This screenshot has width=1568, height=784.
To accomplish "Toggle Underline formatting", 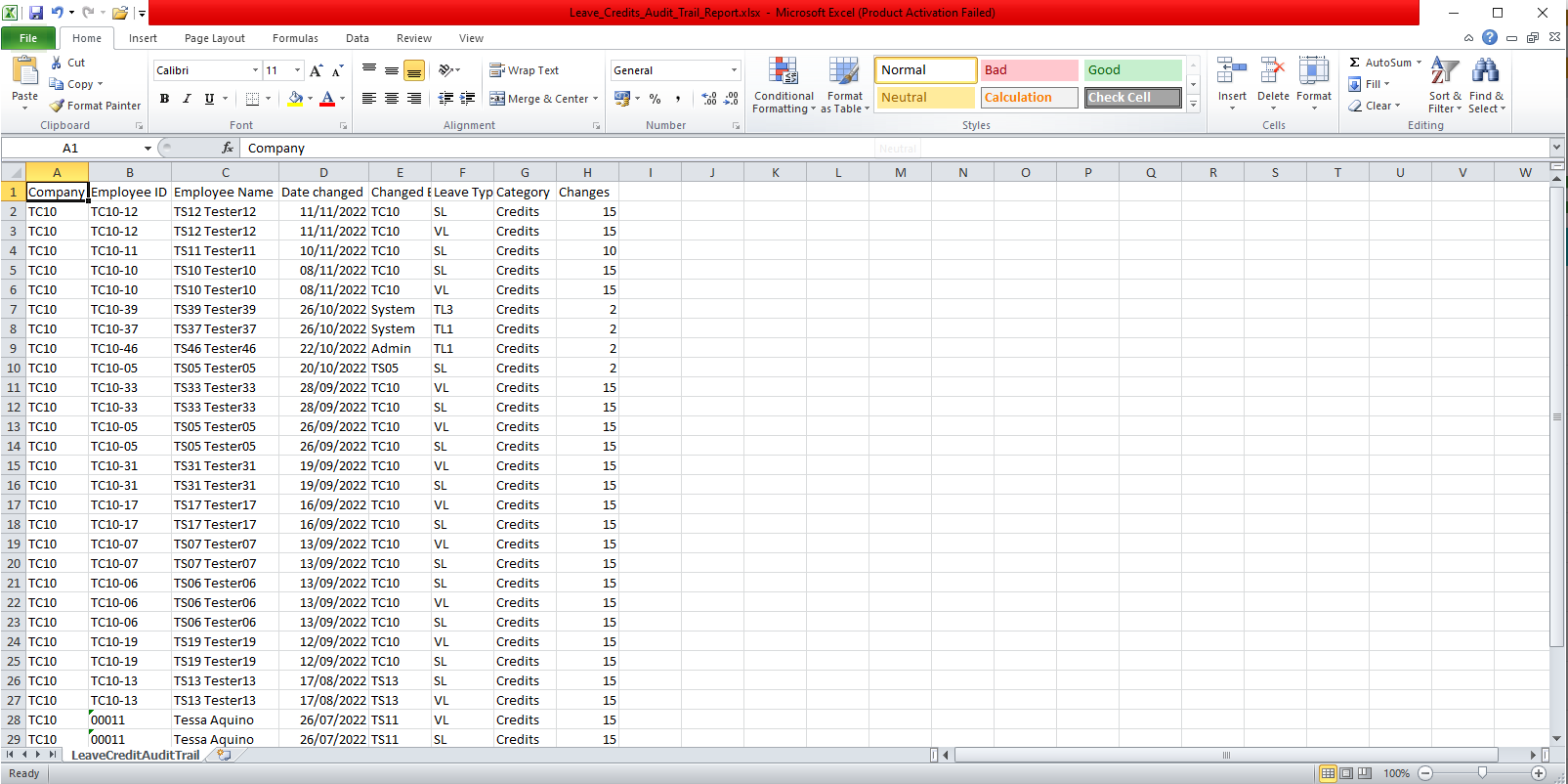I will point(209,99).
